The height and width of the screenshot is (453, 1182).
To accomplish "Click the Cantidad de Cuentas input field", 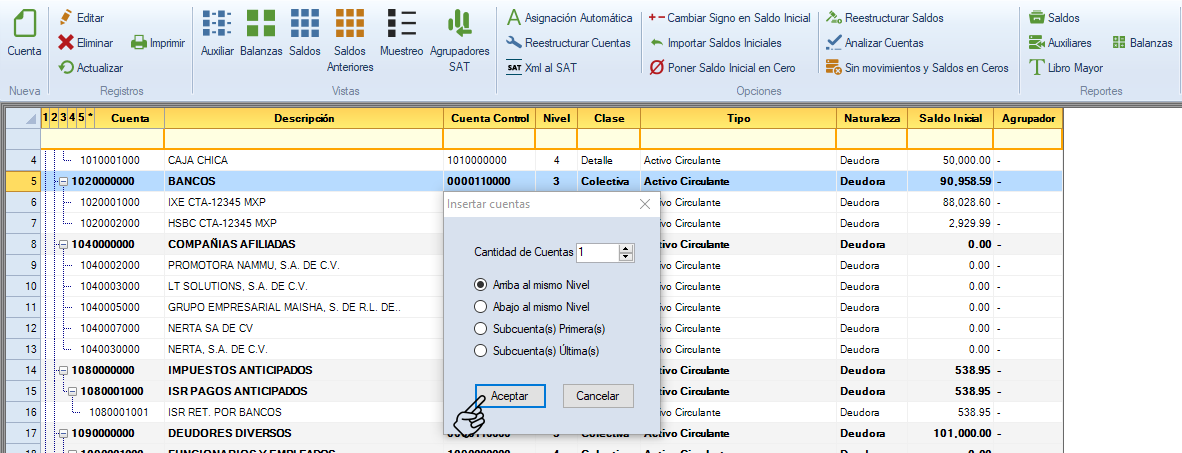I will coord(597,252).
